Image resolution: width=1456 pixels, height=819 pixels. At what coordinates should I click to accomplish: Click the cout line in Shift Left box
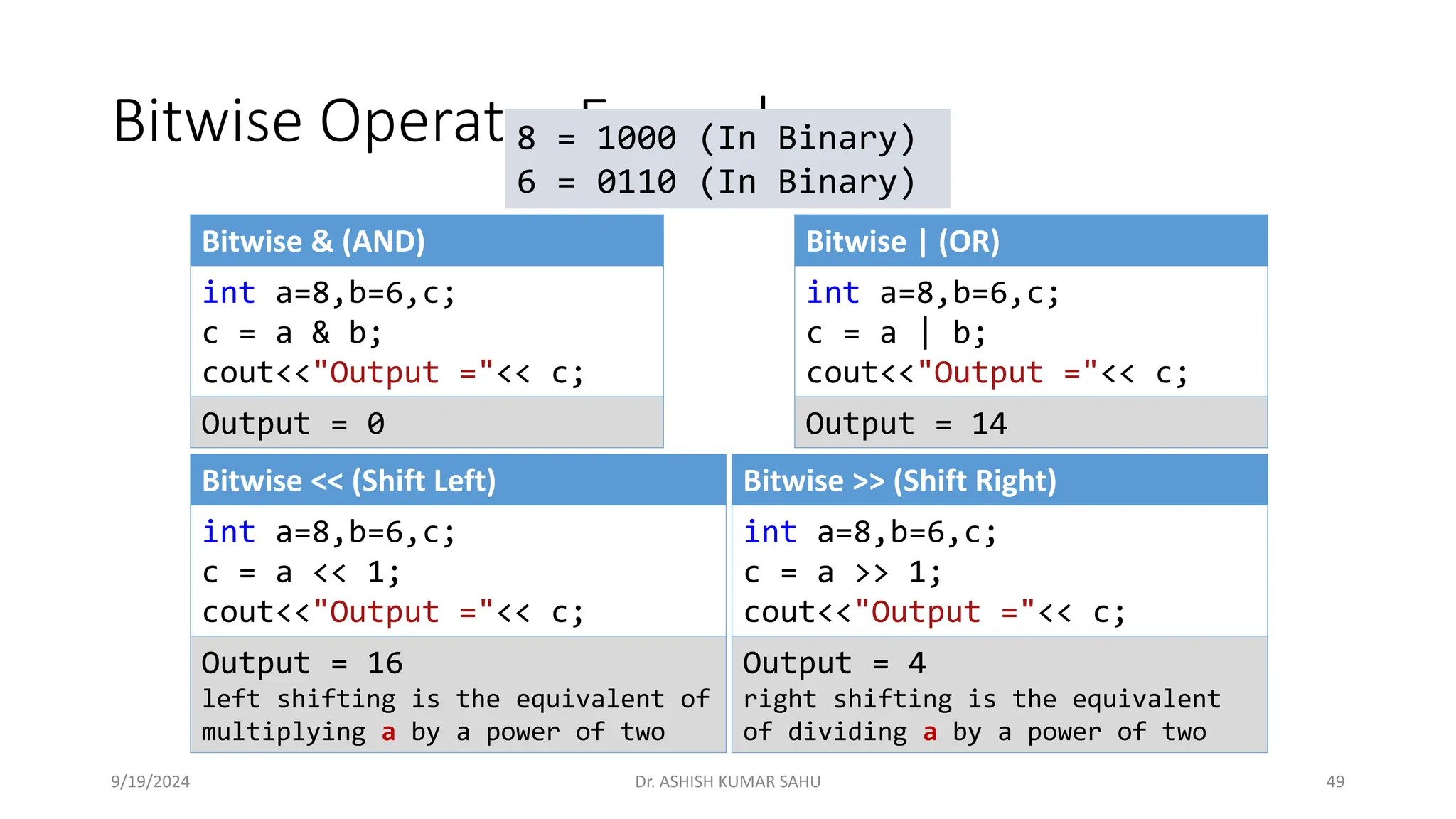click(x=393, y=613)
